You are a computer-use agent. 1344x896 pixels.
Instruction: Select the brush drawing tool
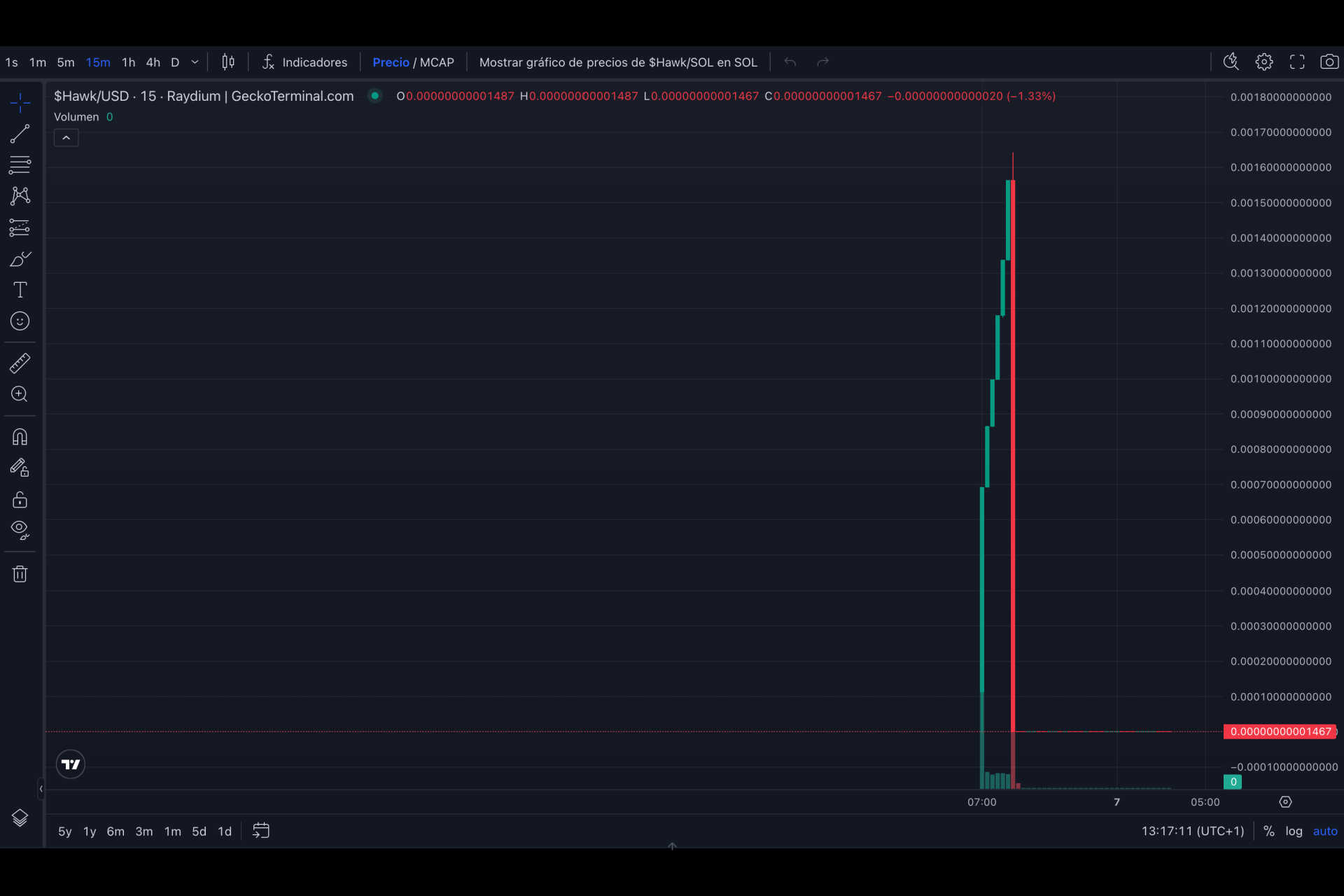click(x=20, y=259)
